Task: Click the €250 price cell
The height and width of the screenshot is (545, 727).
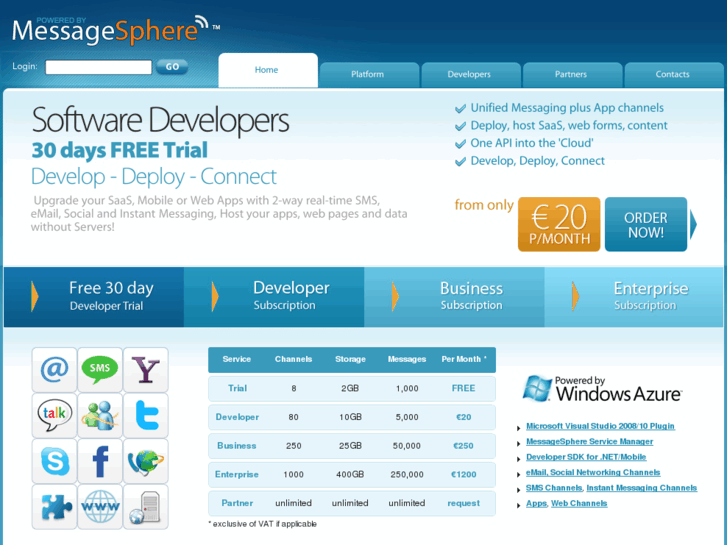Action: click(x=463, y=446)
